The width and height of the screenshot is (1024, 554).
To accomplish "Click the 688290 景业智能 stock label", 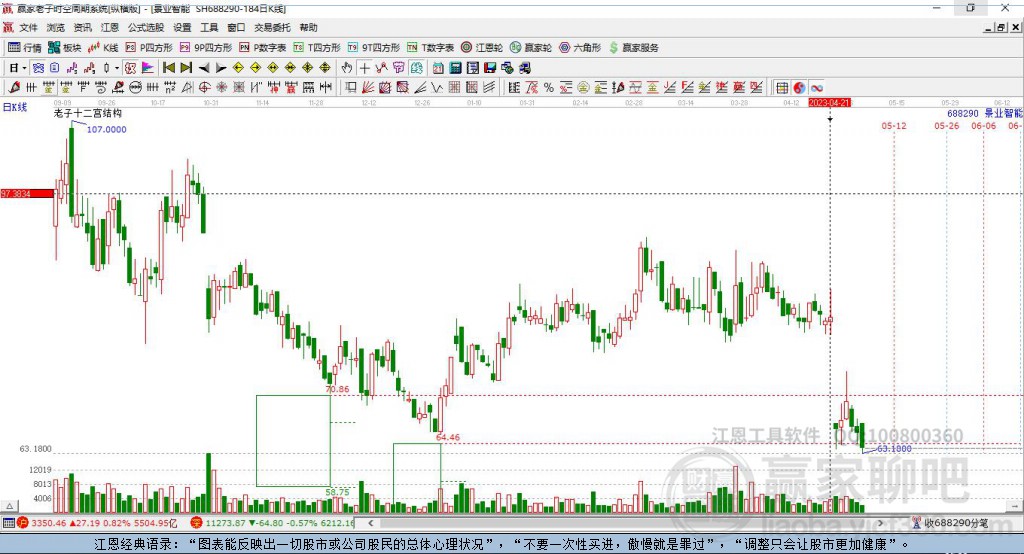I will tap(985, 114).
